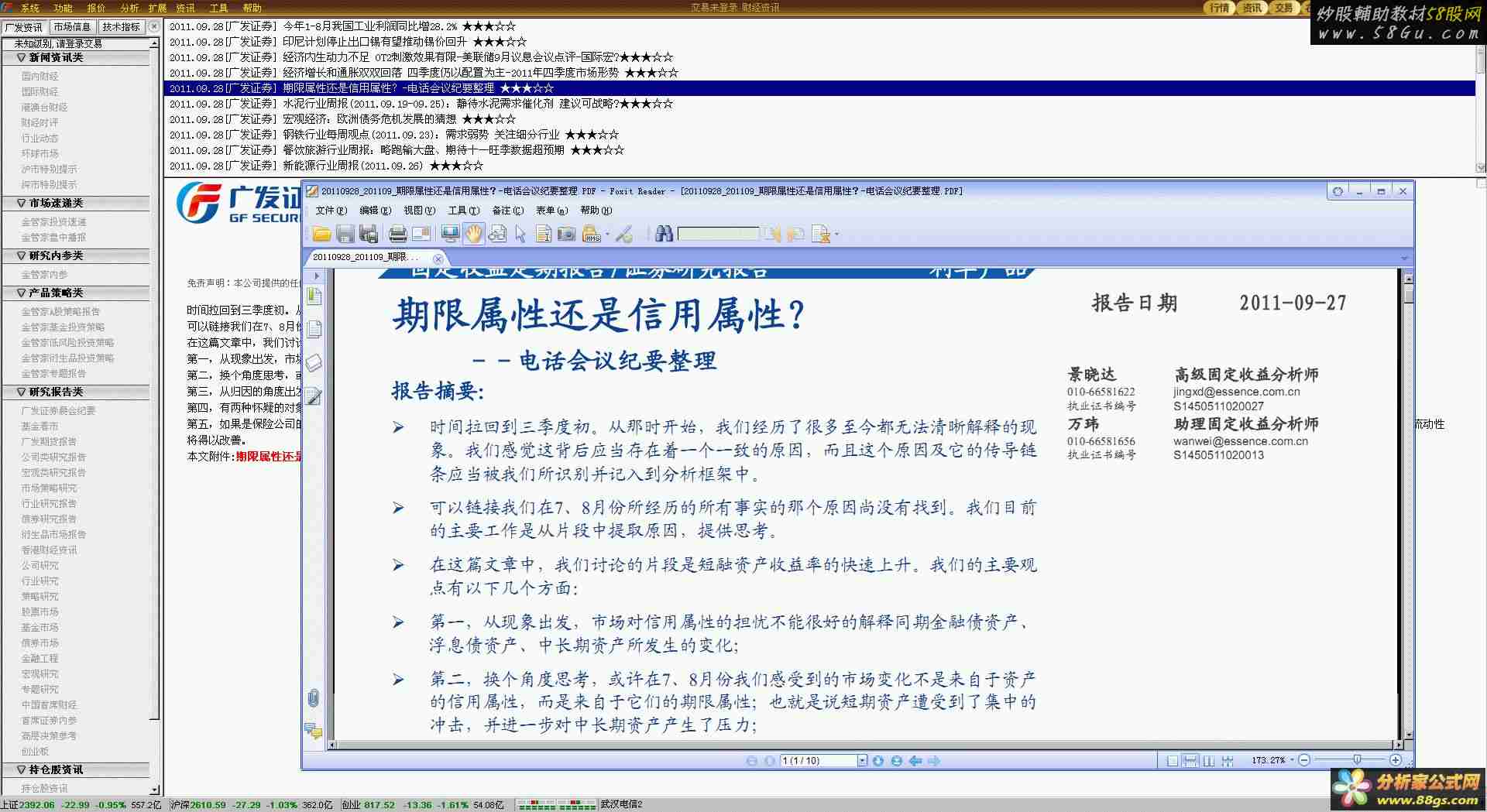
Task: Click the zoom-in plus button
Action: [x=1396, y=760]
